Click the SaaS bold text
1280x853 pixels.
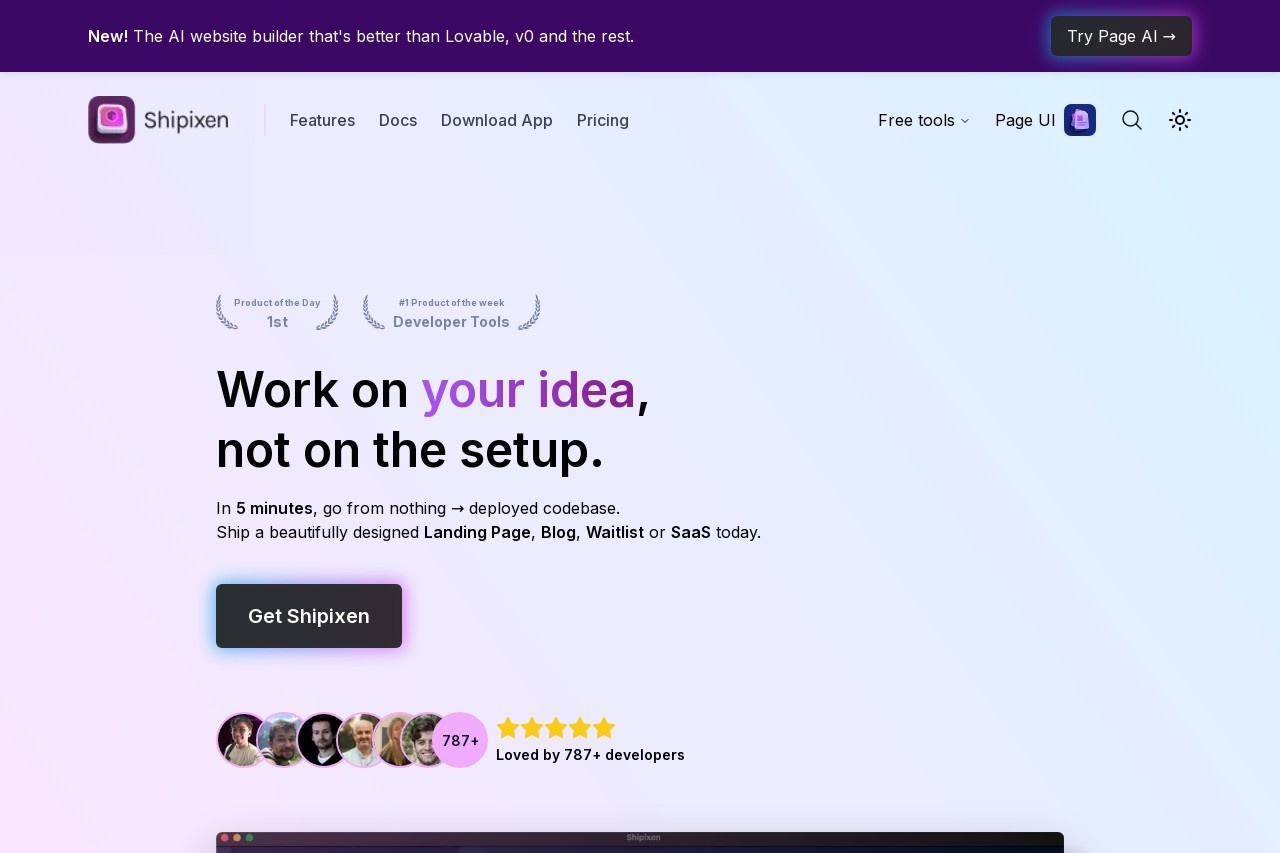pos(691,532)
